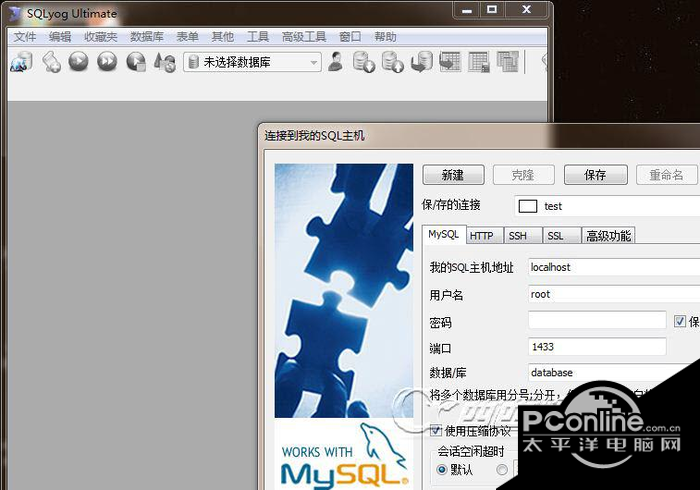Click the 新建 button
700x490 pixels.
point(453,174)
